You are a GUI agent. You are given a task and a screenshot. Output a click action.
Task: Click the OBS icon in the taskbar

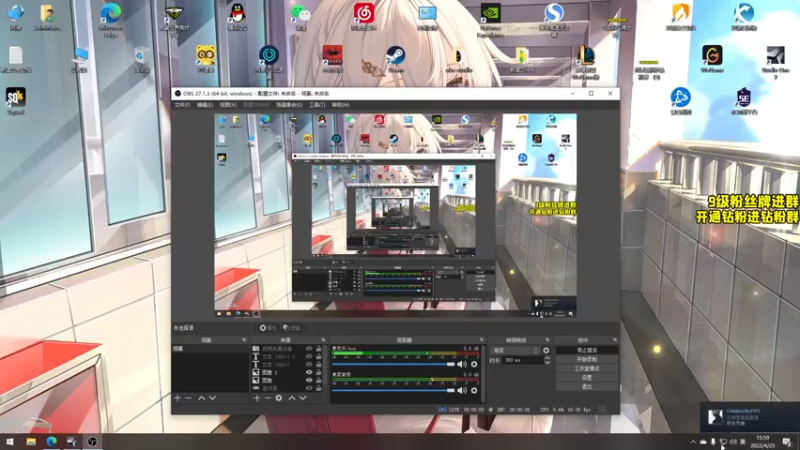coord(92,442)
